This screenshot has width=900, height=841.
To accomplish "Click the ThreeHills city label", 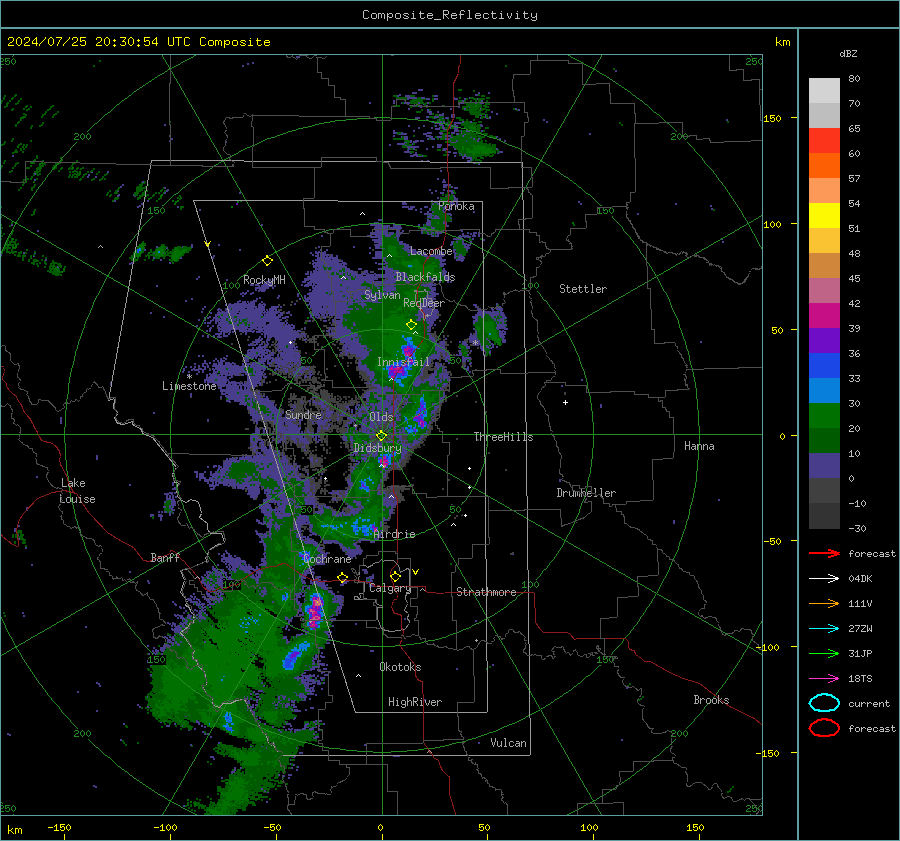I will [503, 437].
